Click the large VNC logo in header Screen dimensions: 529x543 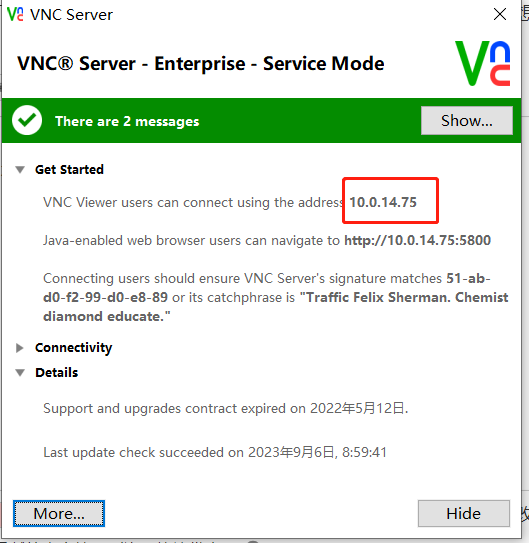483,63
